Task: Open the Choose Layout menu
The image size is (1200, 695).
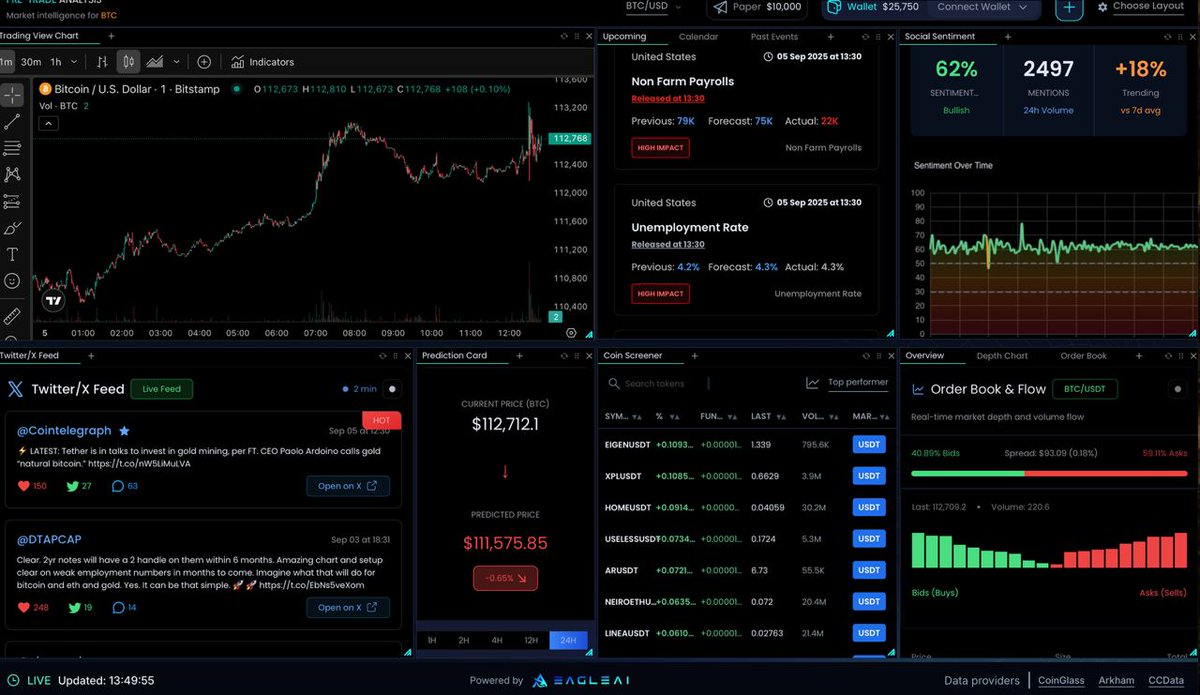Action: pos(1141,6)
